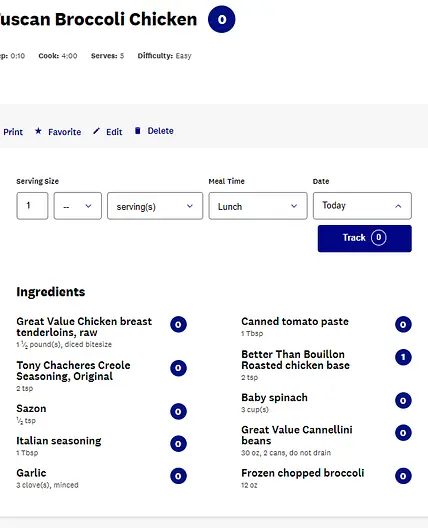
Task: Click the pencil icon next to Edit
Action: click(x=96, y=131)
